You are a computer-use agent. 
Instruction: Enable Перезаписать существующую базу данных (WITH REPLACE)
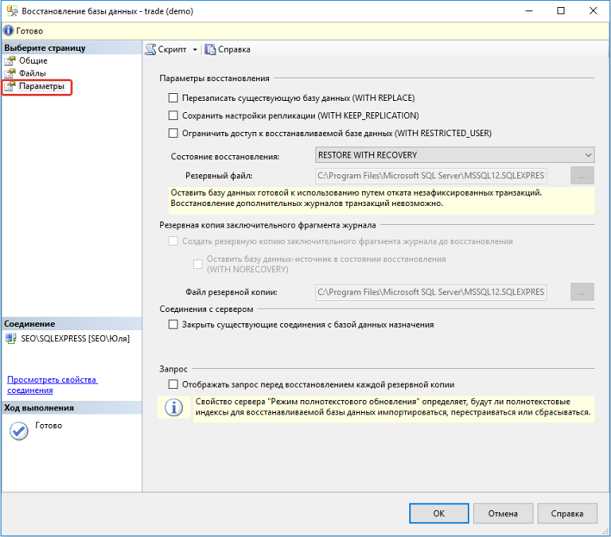pyautogui.click(x=173, y=98)
